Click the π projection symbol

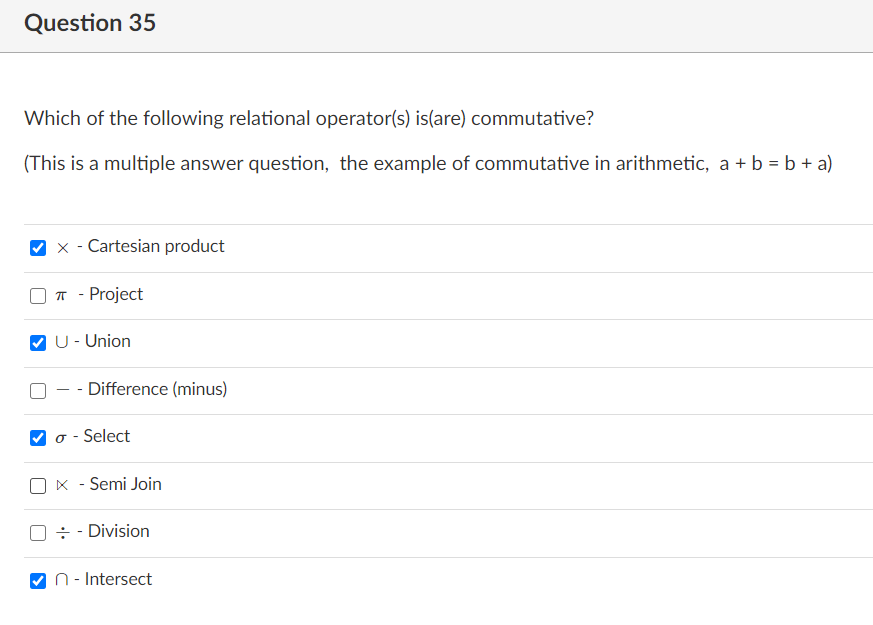point(61,296)
